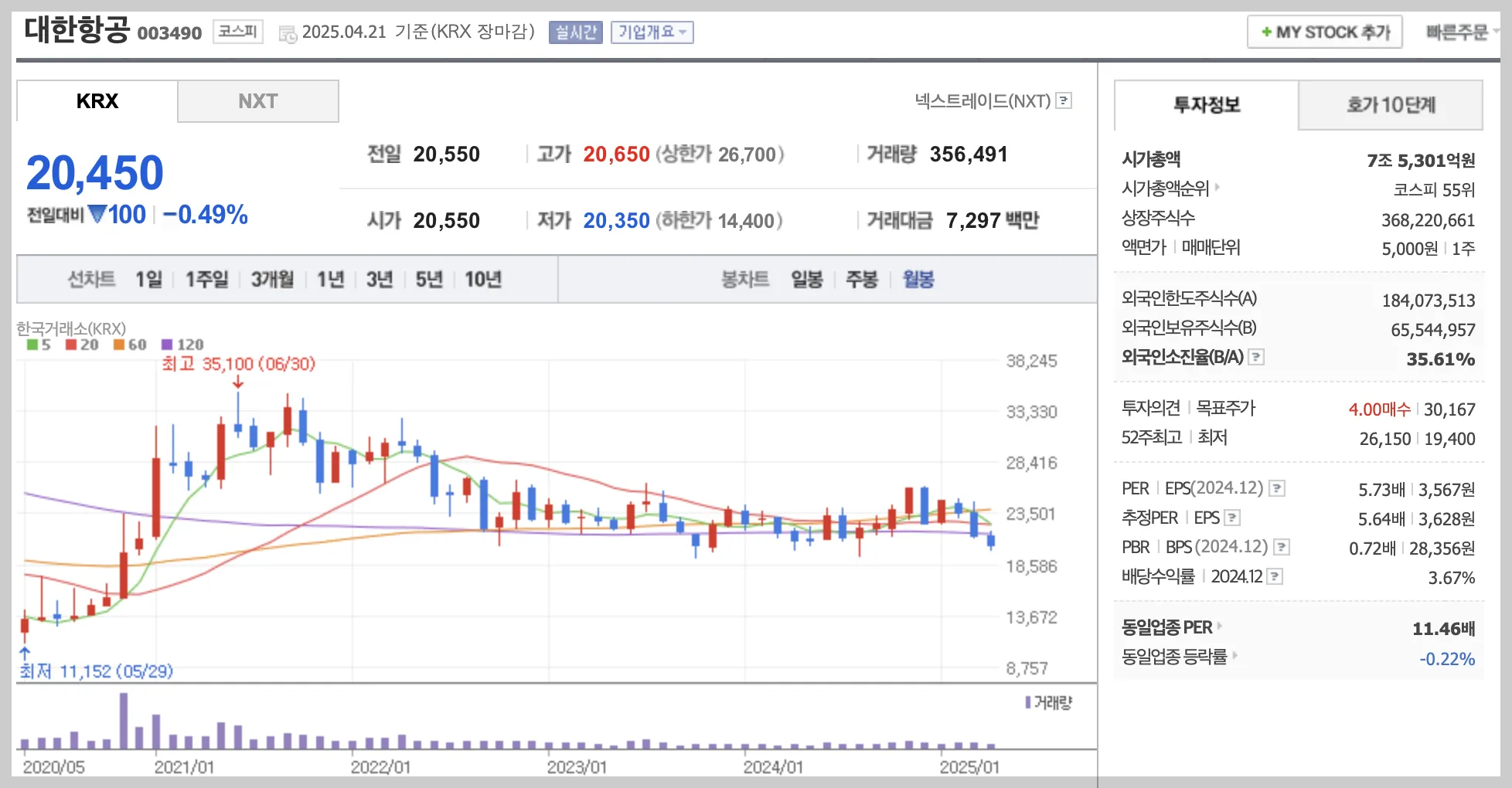
Task: Switch candlestick chart to 월봉
Action: point(918,279)
